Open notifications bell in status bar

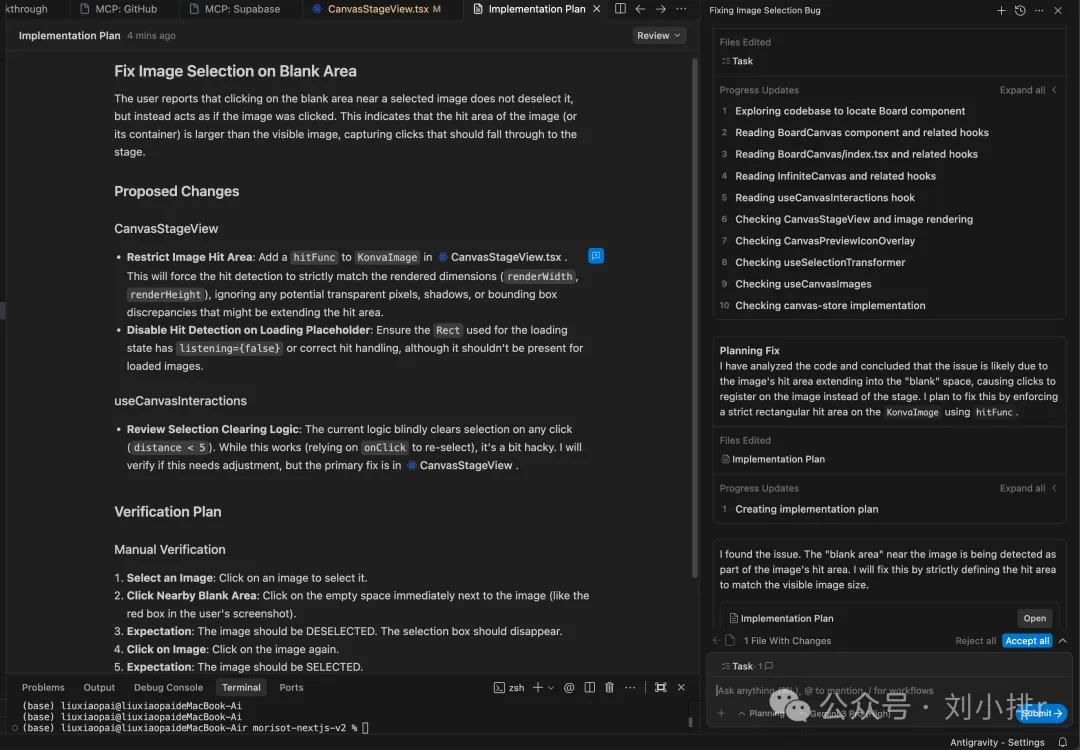[1062, 742]
